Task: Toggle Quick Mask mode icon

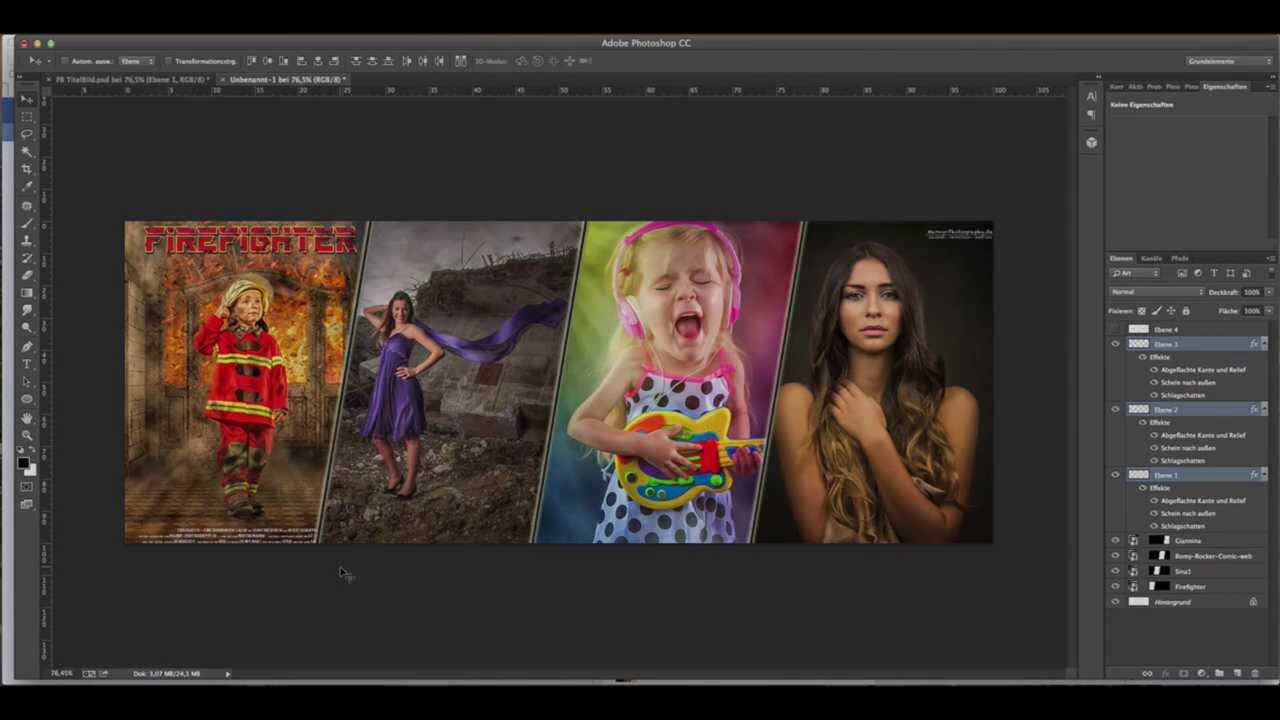Action: 27,487
